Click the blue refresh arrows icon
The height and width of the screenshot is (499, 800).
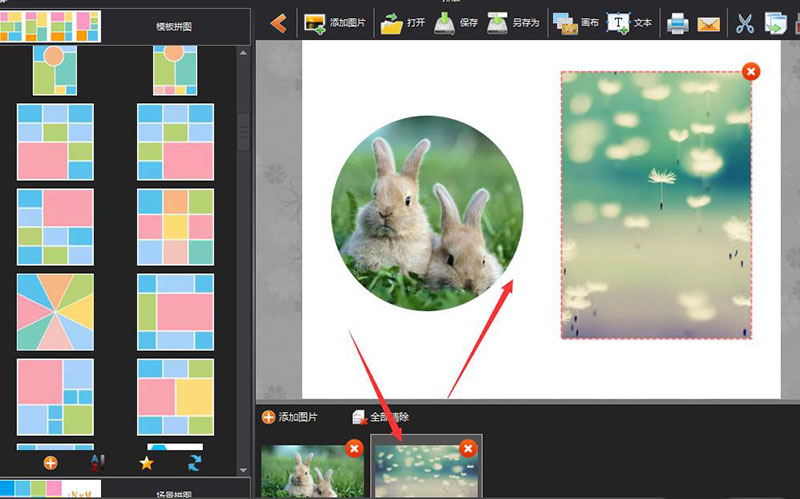click(194, 463)
